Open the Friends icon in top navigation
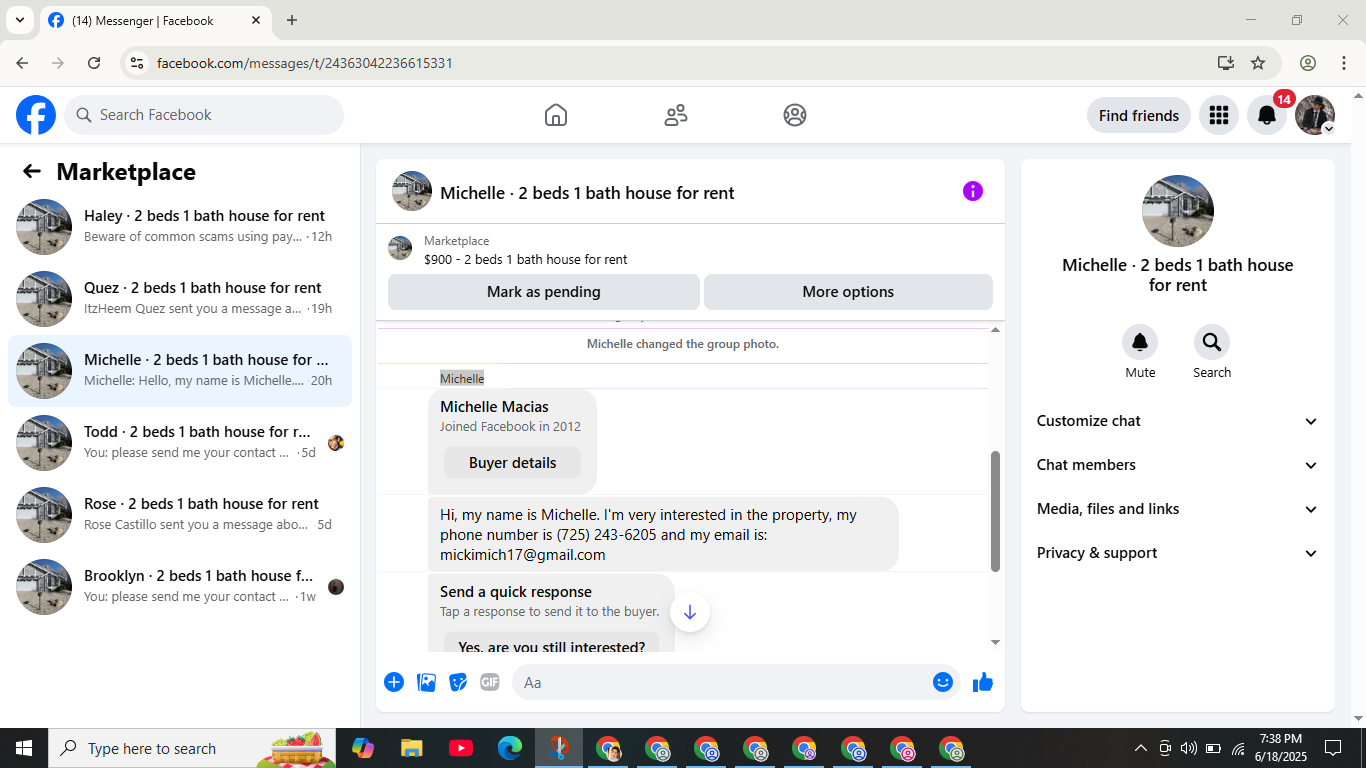 point(676,115)
